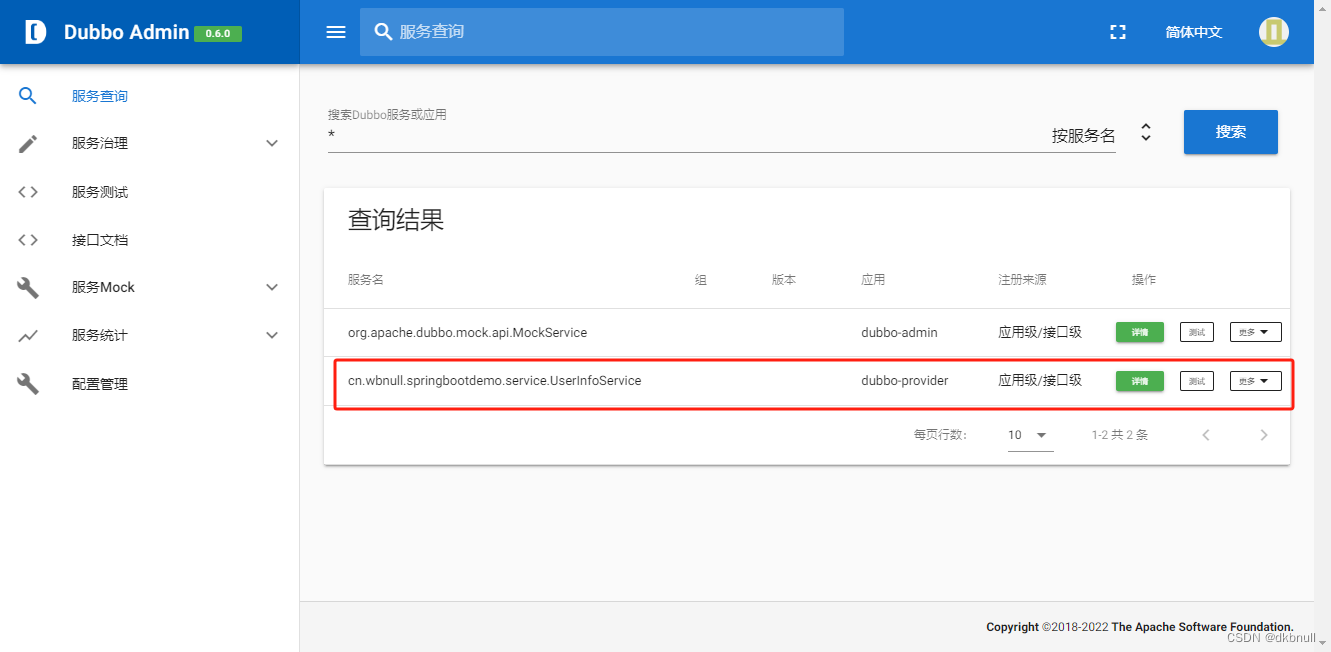Enter fullscreen with the fullscreen icon
This screenshot has height=652, width=1331.
[x=1118, y=32]
